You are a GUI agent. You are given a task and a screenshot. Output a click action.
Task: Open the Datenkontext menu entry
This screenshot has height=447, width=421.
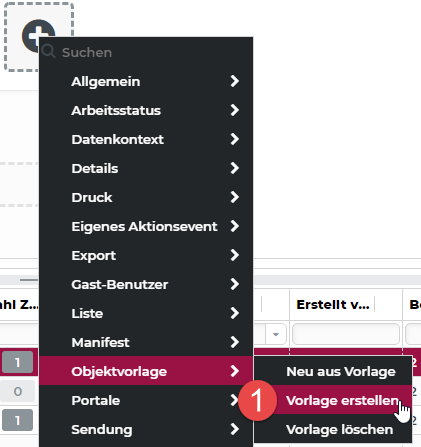click(x=146, y=139)
